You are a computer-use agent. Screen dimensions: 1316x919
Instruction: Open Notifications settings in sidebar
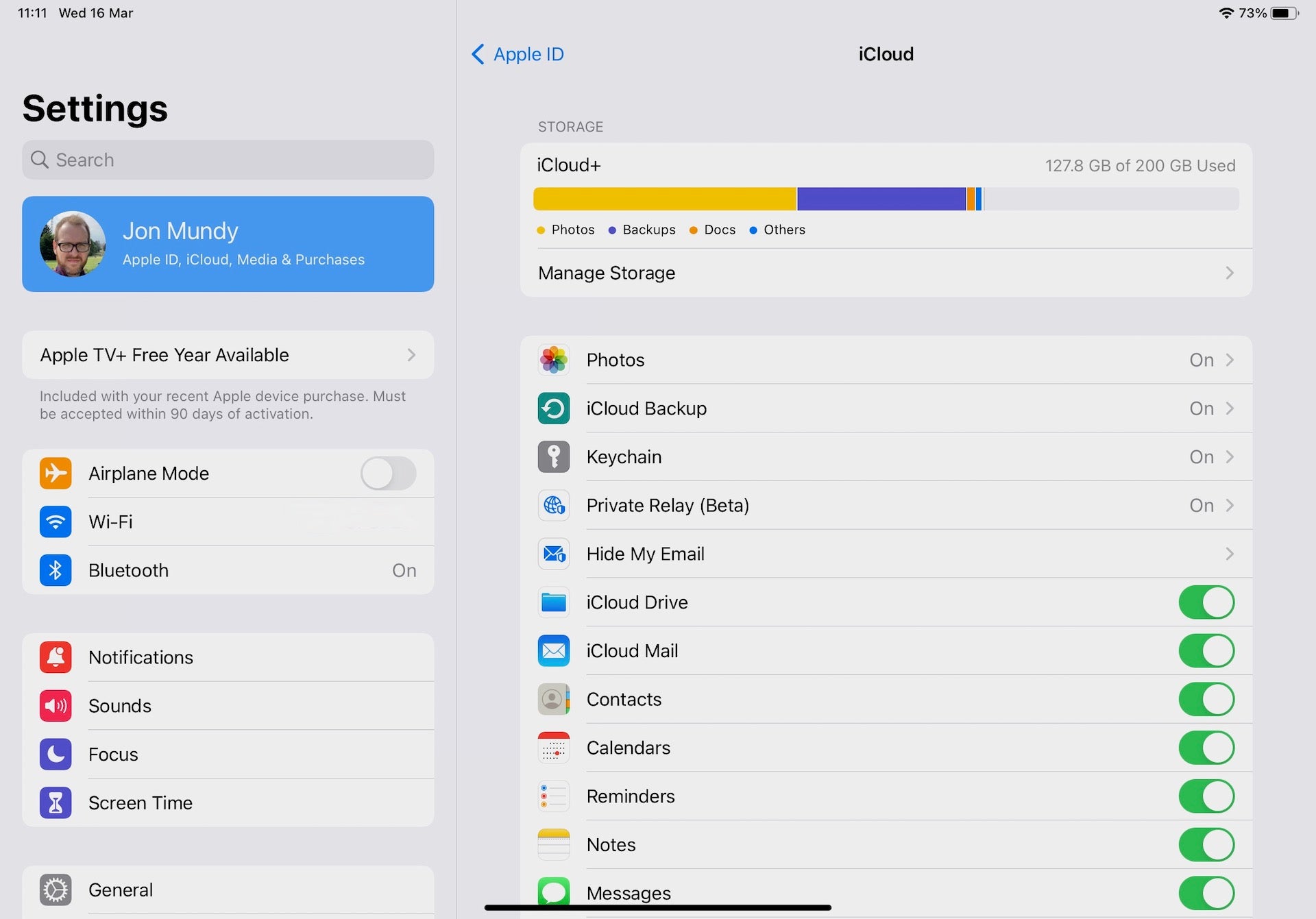tap(228, 657)
